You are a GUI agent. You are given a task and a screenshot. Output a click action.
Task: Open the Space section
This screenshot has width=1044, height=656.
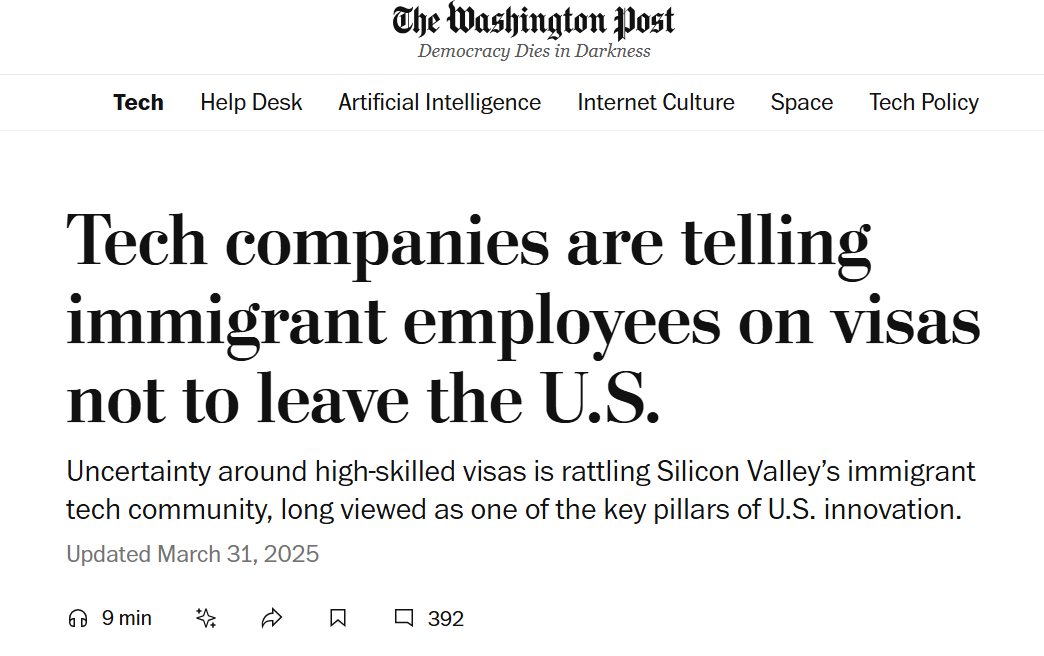click(802, 103)
